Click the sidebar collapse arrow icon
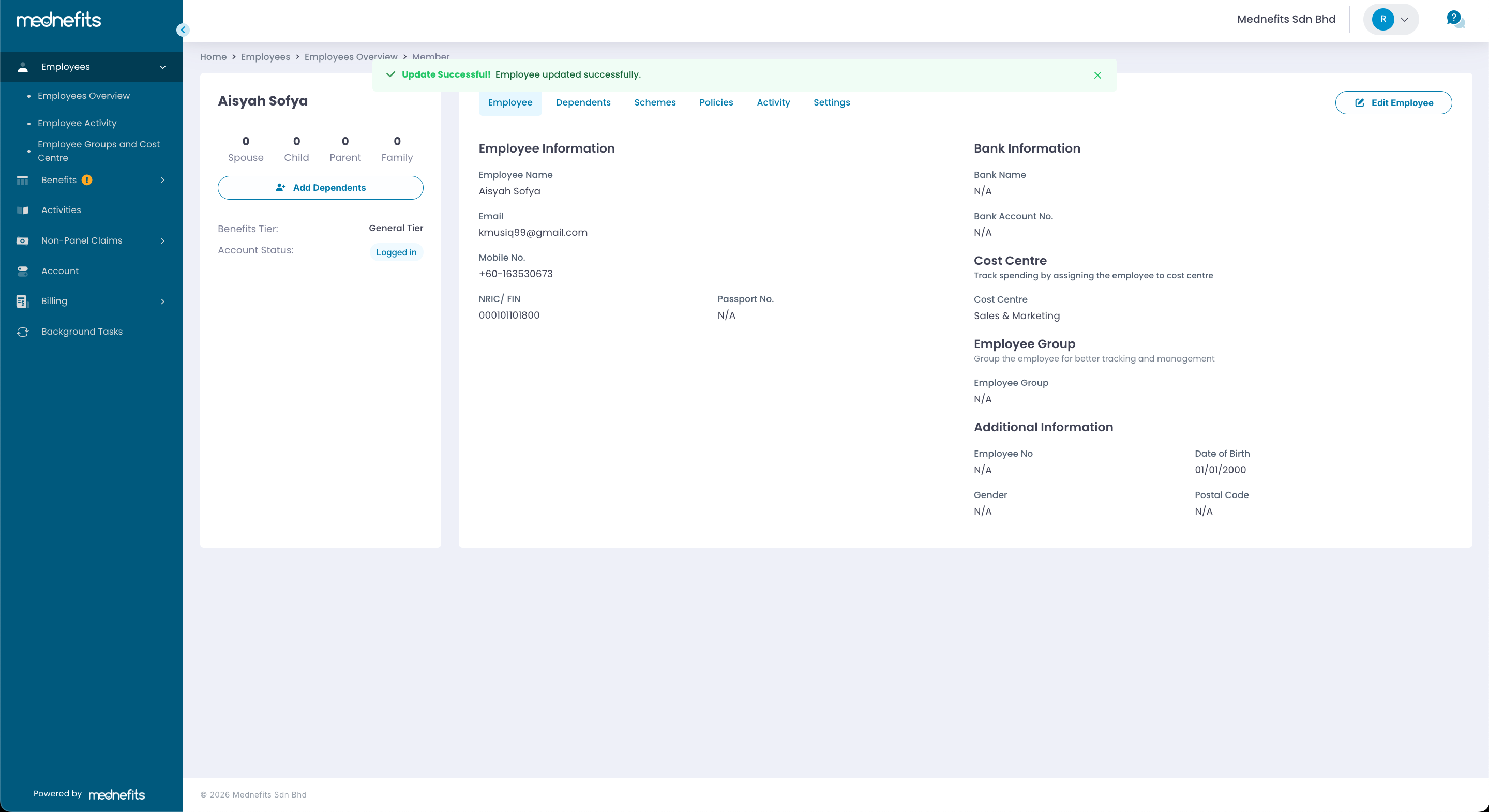 (x=183, y=29)
